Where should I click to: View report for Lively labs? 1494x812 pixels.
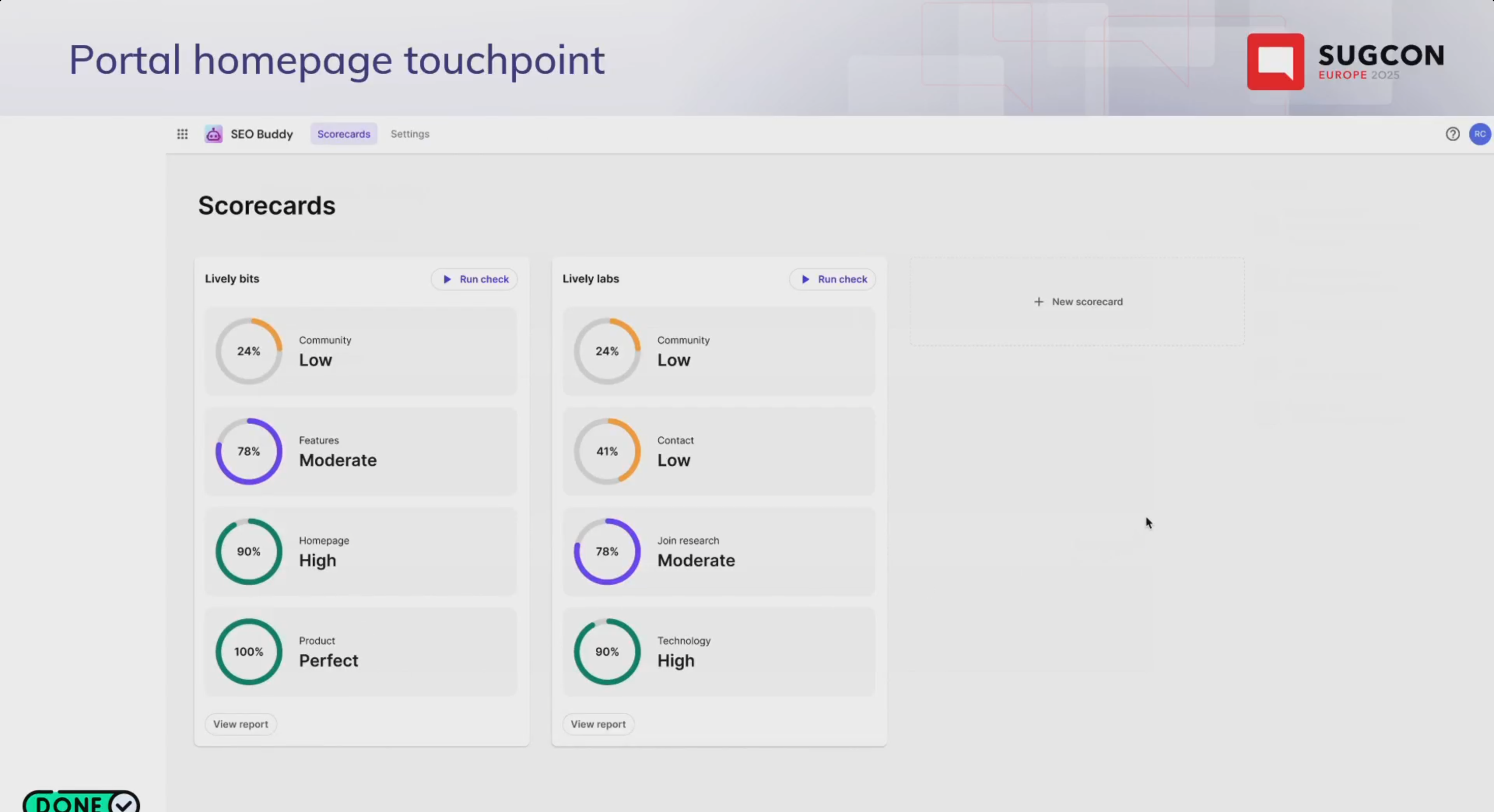point(598,724)
